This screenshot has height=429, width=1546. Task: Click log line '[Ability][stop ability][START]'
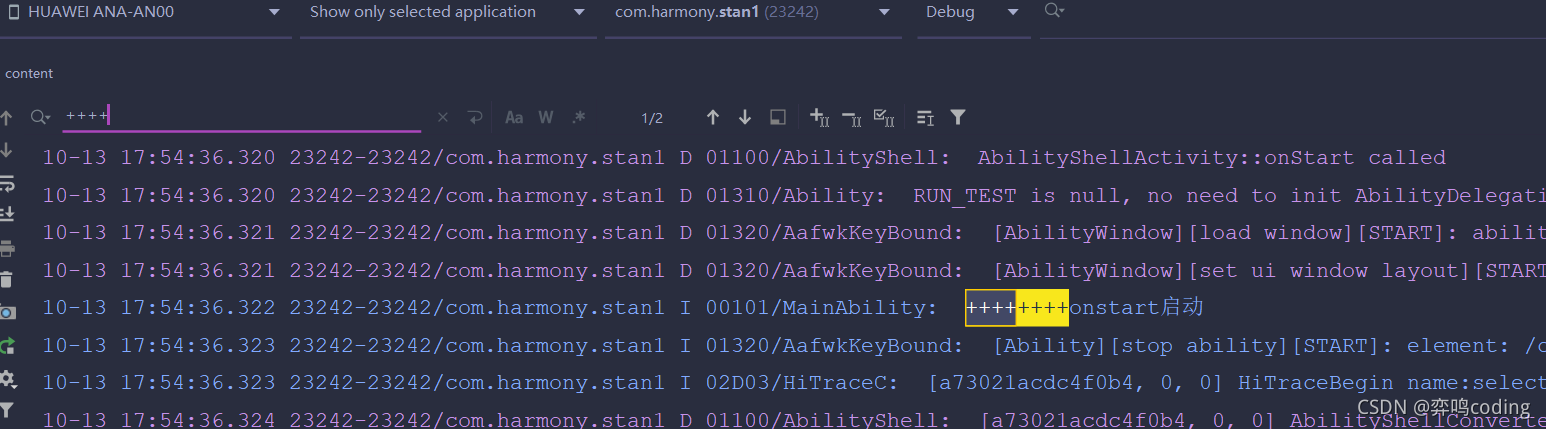click(794, 346)
